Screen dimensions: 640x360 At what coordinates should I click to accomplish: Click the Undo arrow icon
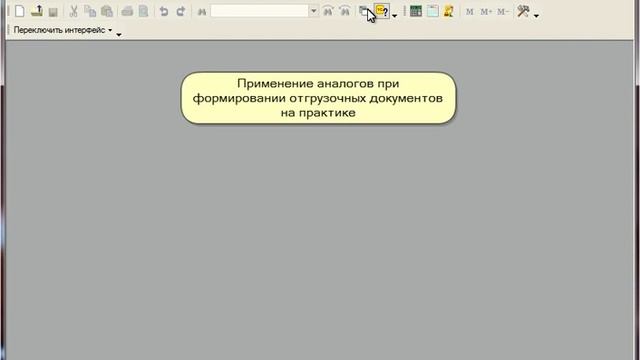pyautogui.click(x=164, y=11)
